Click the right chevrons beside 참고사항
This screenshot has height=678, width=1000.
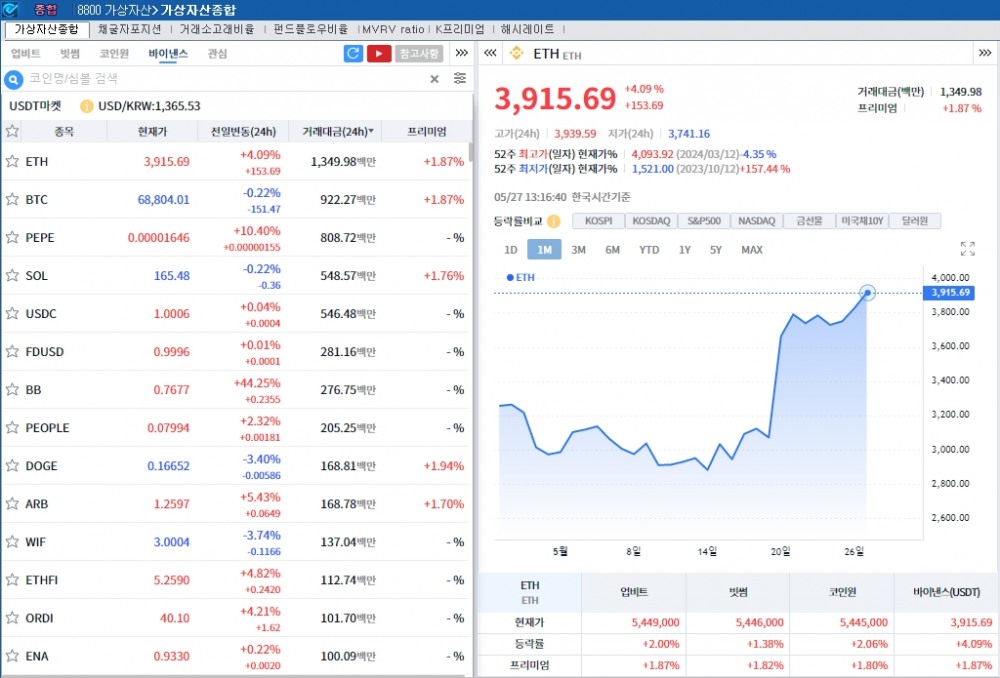pyautogui.click(x=461, y=54)
